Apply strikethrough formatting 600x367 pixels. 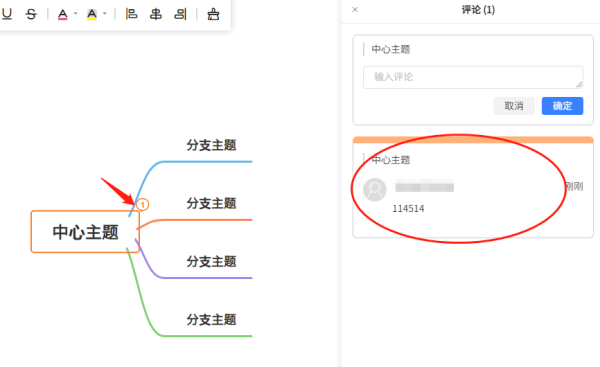coord(31,14)
